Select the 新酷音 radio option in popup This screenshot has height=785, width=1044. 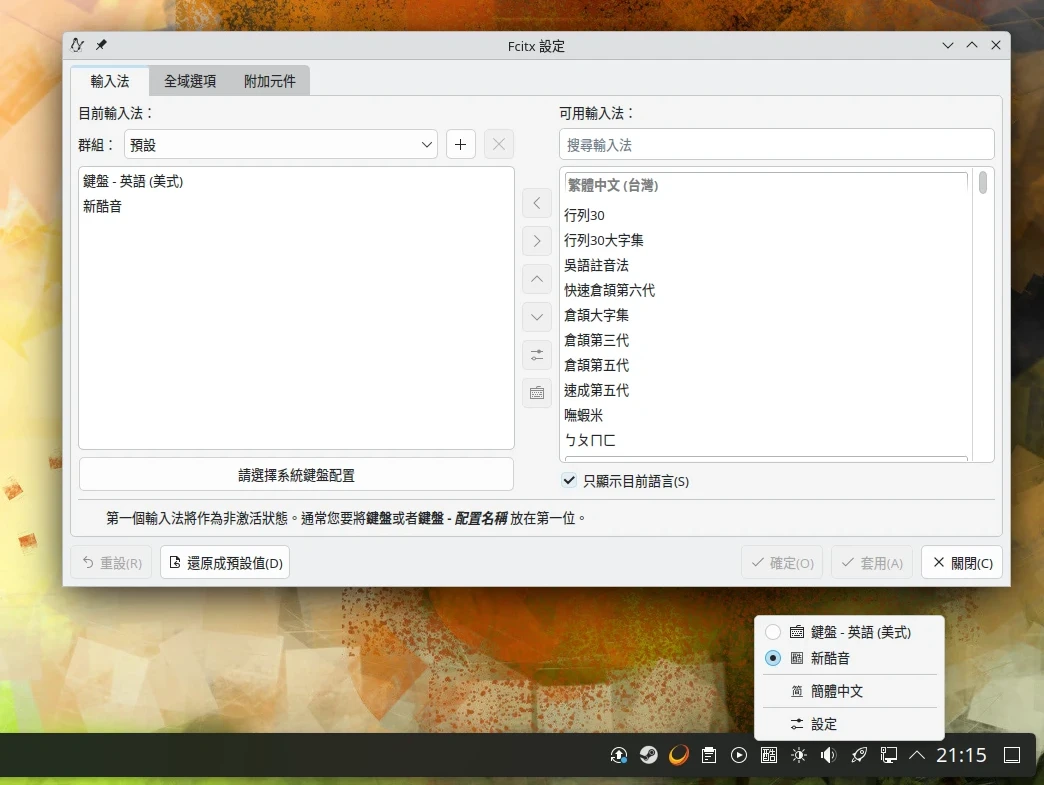[x=773, y=658]
